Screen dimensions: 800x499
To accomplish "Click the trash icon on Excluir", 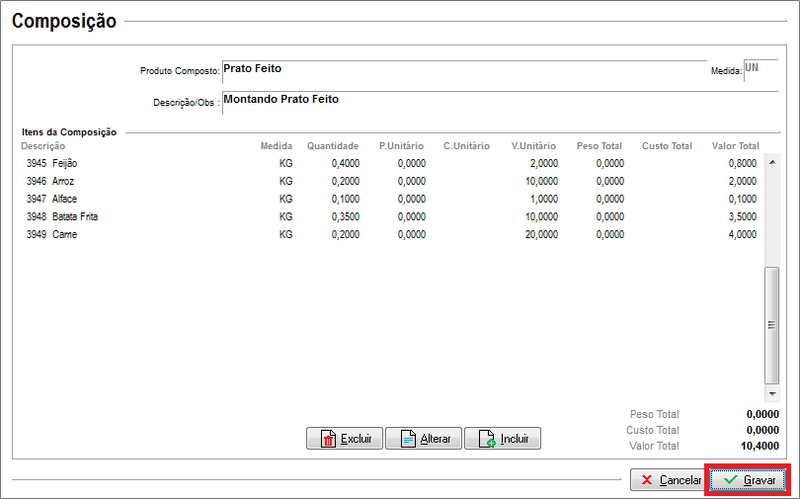I will [327, 439].
